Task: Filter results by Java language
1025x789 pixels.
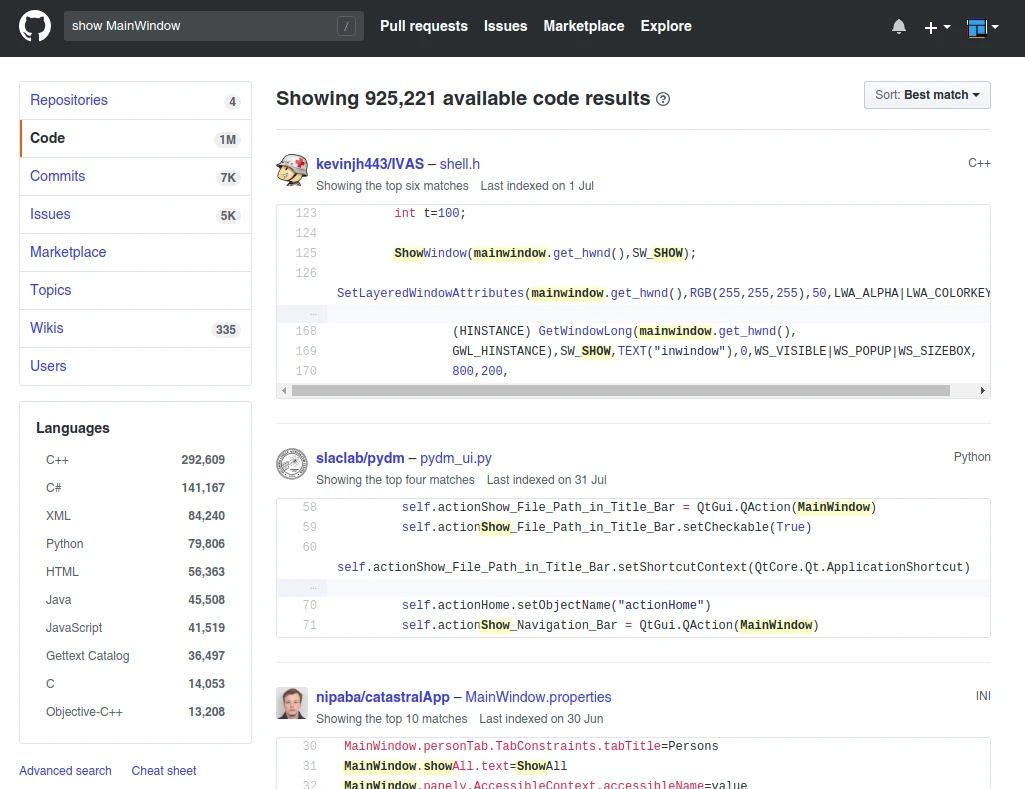Action: tap(135, 600)
